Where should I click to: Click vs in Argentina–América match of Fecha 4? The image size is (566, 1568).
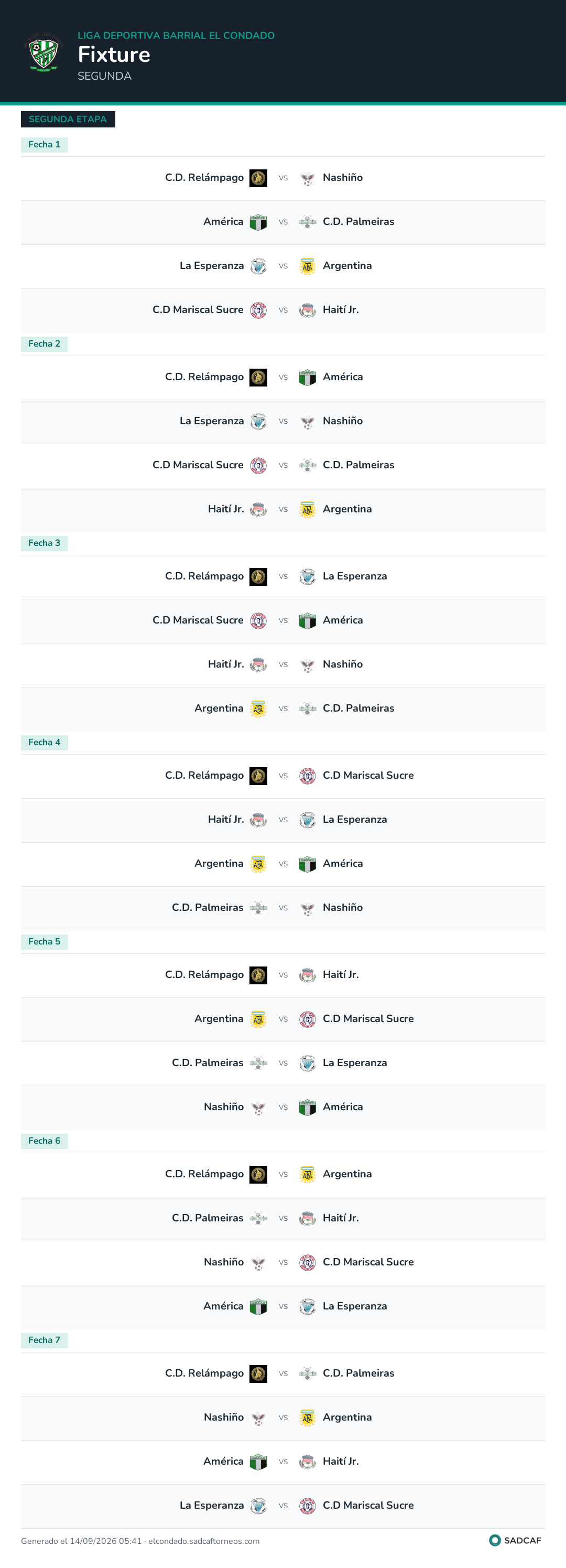tap(283, 864)
